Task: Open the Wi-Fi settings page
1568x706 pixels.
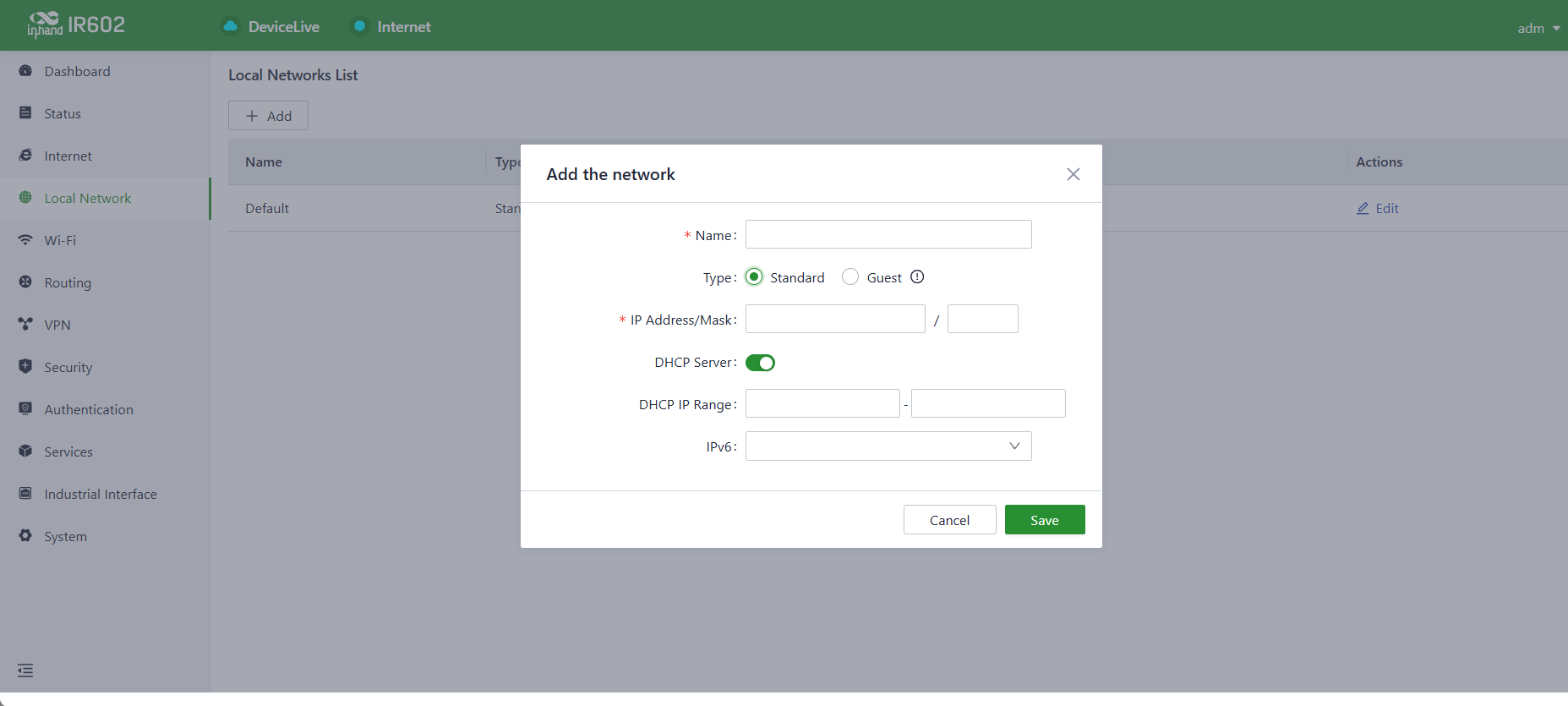Action: [105, 240]
